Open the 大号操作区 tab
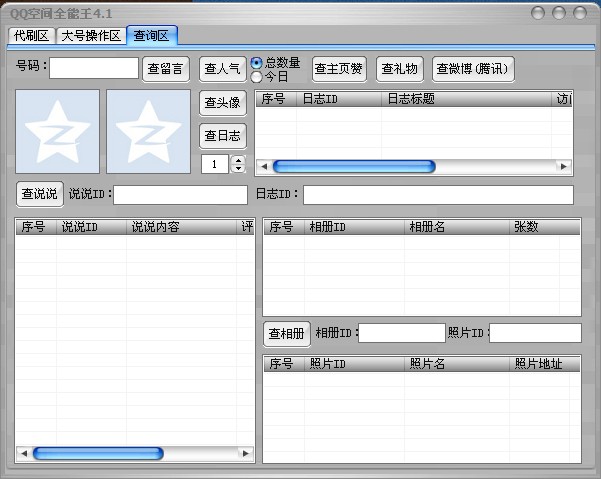The image size is (601, 479). point(91,36)
